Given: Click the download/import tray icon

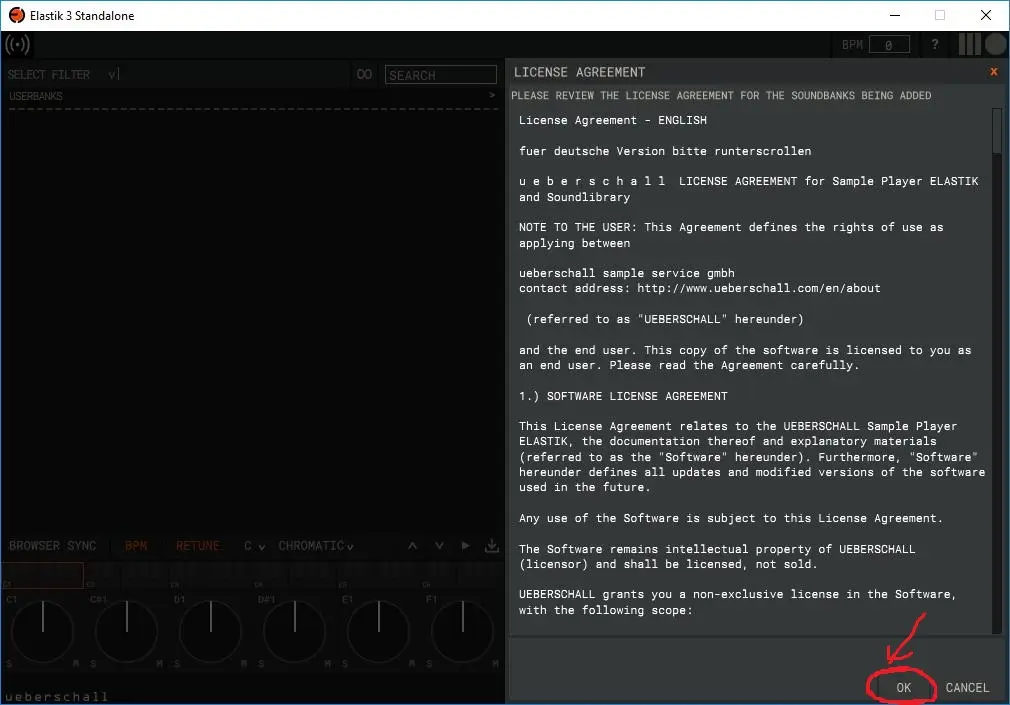Looking at the screenshot, I should 491,546.
